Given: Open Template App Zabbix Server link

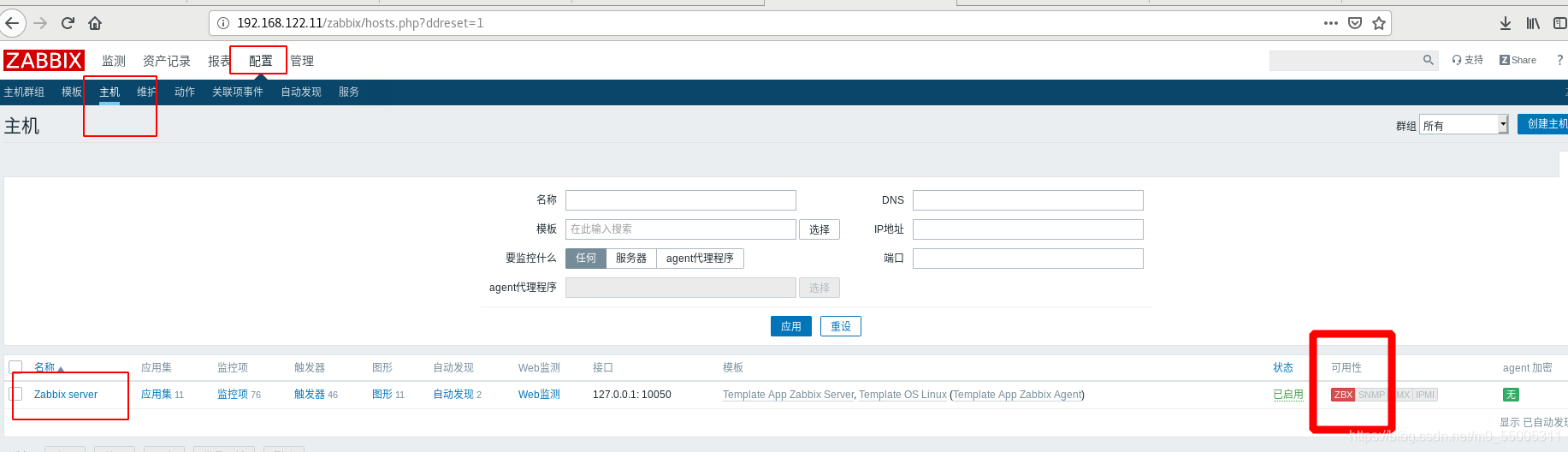Looking at the screenshot, I should click(x=788, y=395).
